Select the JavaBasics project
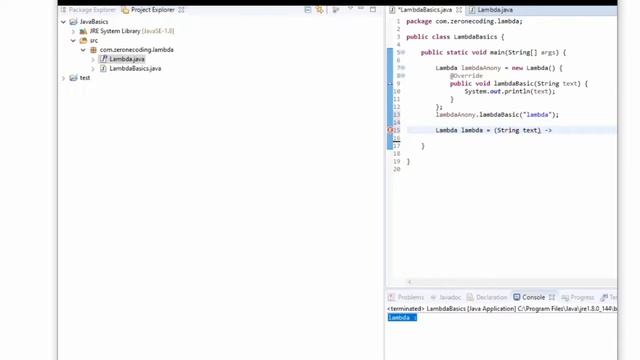The height and width of the screenshot is (360, 640). (94, 22)
